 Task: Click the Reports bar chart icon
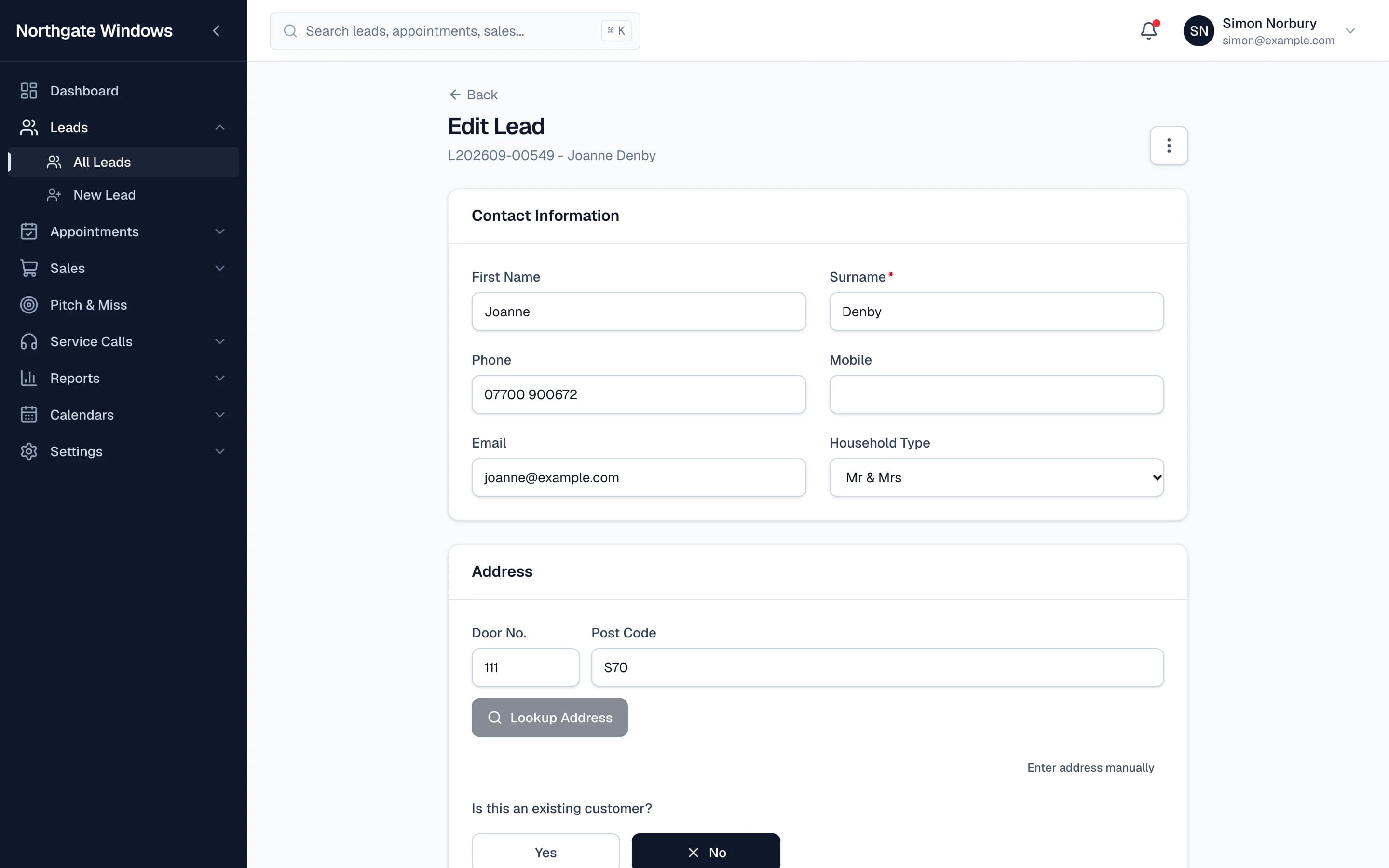tap(29, 379)
